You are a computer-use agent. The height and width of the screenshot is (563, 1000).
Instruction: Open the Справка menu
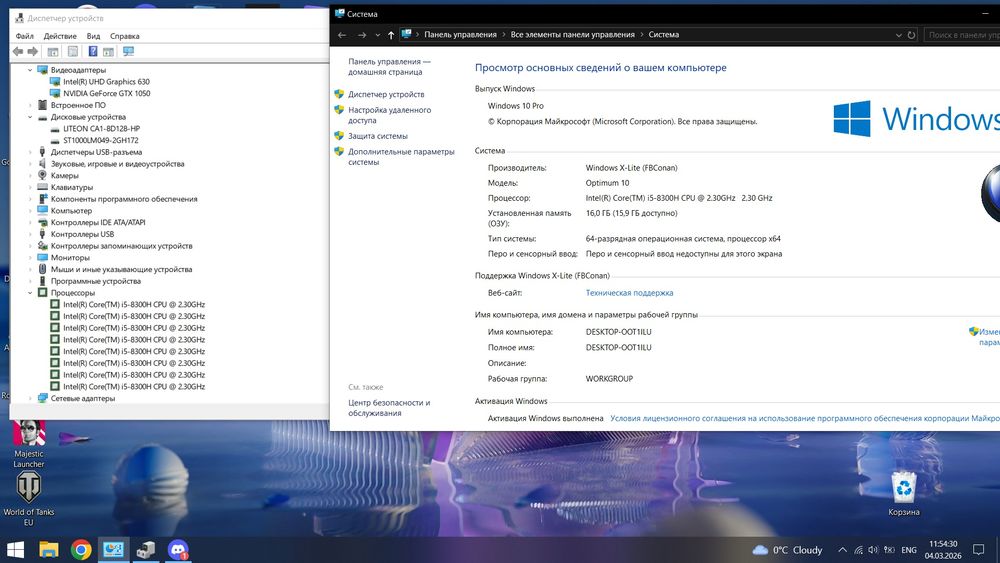click(x=124, y=36)
